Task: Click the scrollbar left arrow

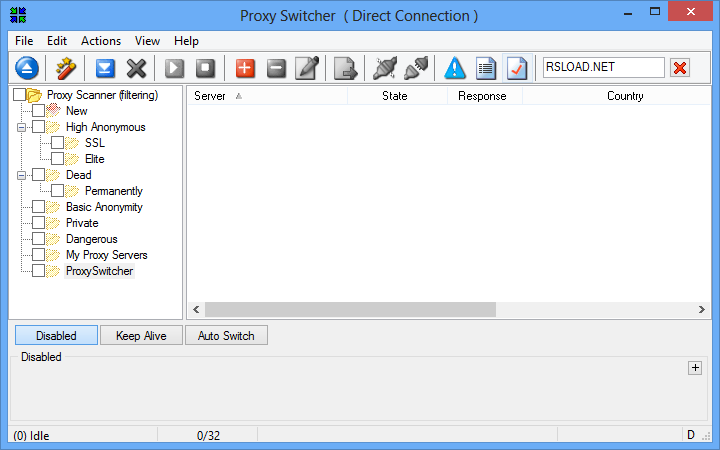Action: [196, 309]
